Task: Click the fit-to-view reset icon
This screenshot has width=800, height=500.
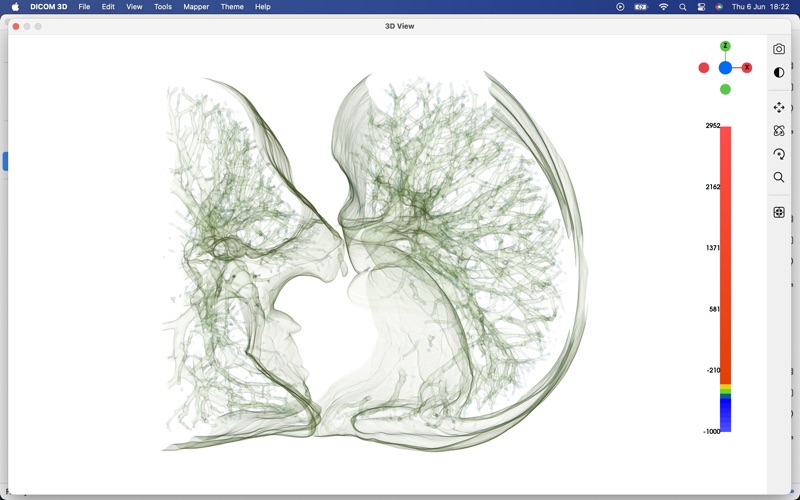Action: 779,212
